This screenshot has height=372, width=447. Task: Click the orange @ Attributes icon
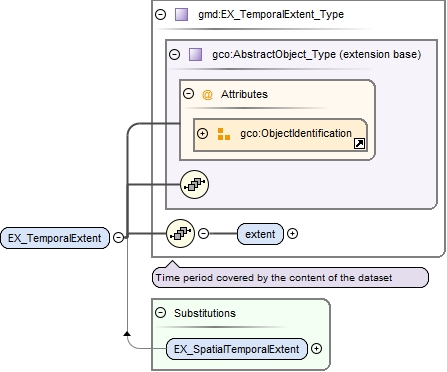(207, 95)
